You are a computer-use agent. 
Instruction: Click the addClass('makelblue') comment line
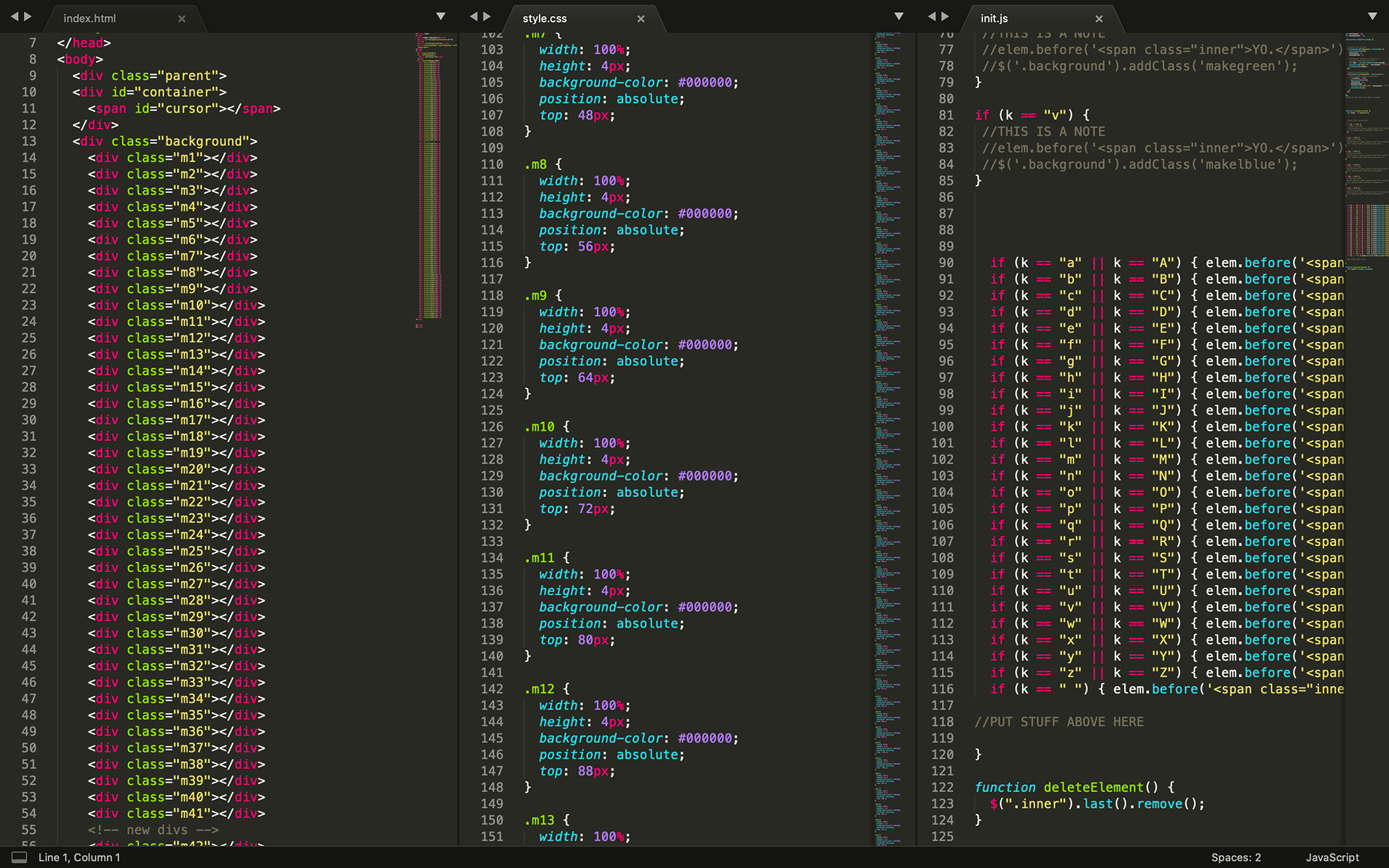(1139, 164)
